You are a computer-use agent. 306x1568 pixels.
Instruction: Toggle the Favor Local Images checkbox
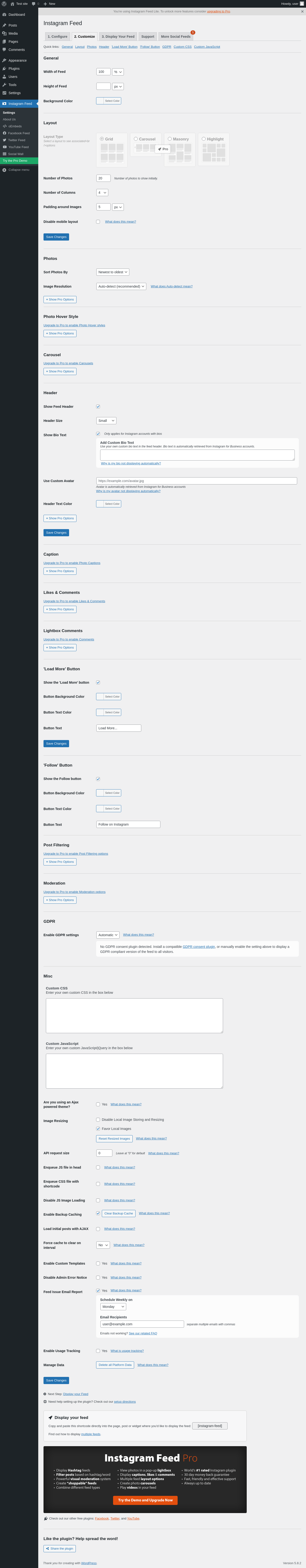point(98,1128)
